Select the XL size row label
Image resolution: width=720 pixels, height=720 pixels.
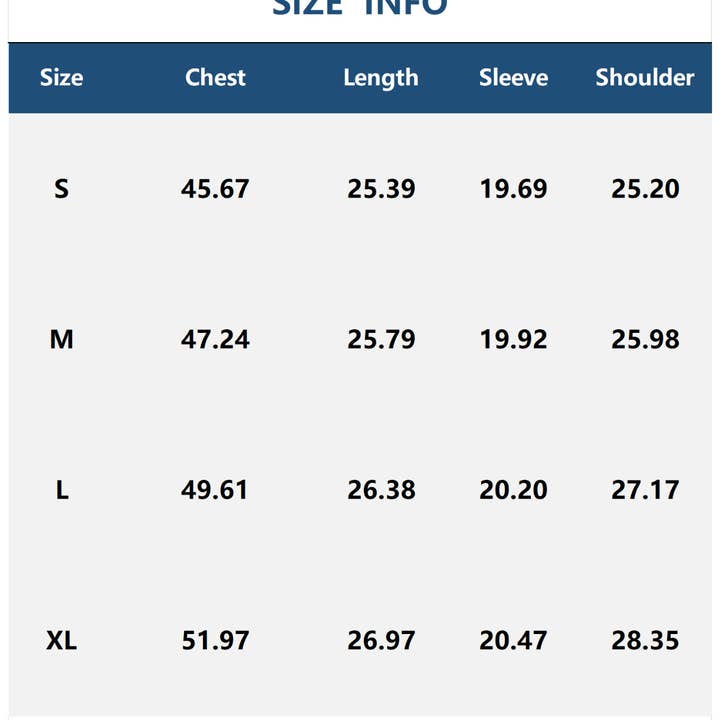coord(61,640)
